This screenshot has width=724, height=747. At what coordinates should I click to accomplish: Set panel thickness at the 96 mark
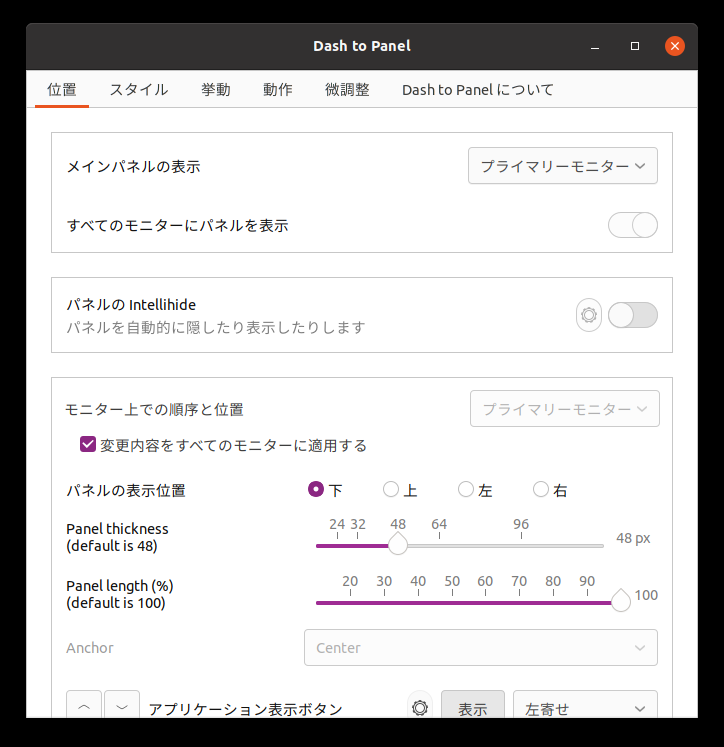(521, 546)
